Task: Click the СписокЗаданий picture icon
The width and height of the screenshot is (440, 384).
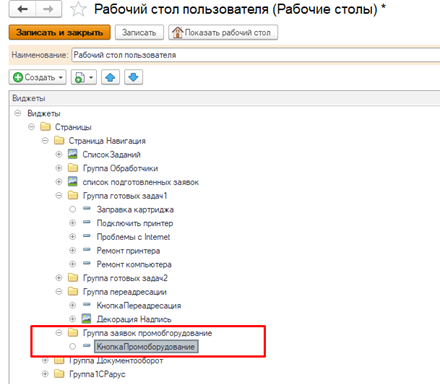Action: [73, 154]
